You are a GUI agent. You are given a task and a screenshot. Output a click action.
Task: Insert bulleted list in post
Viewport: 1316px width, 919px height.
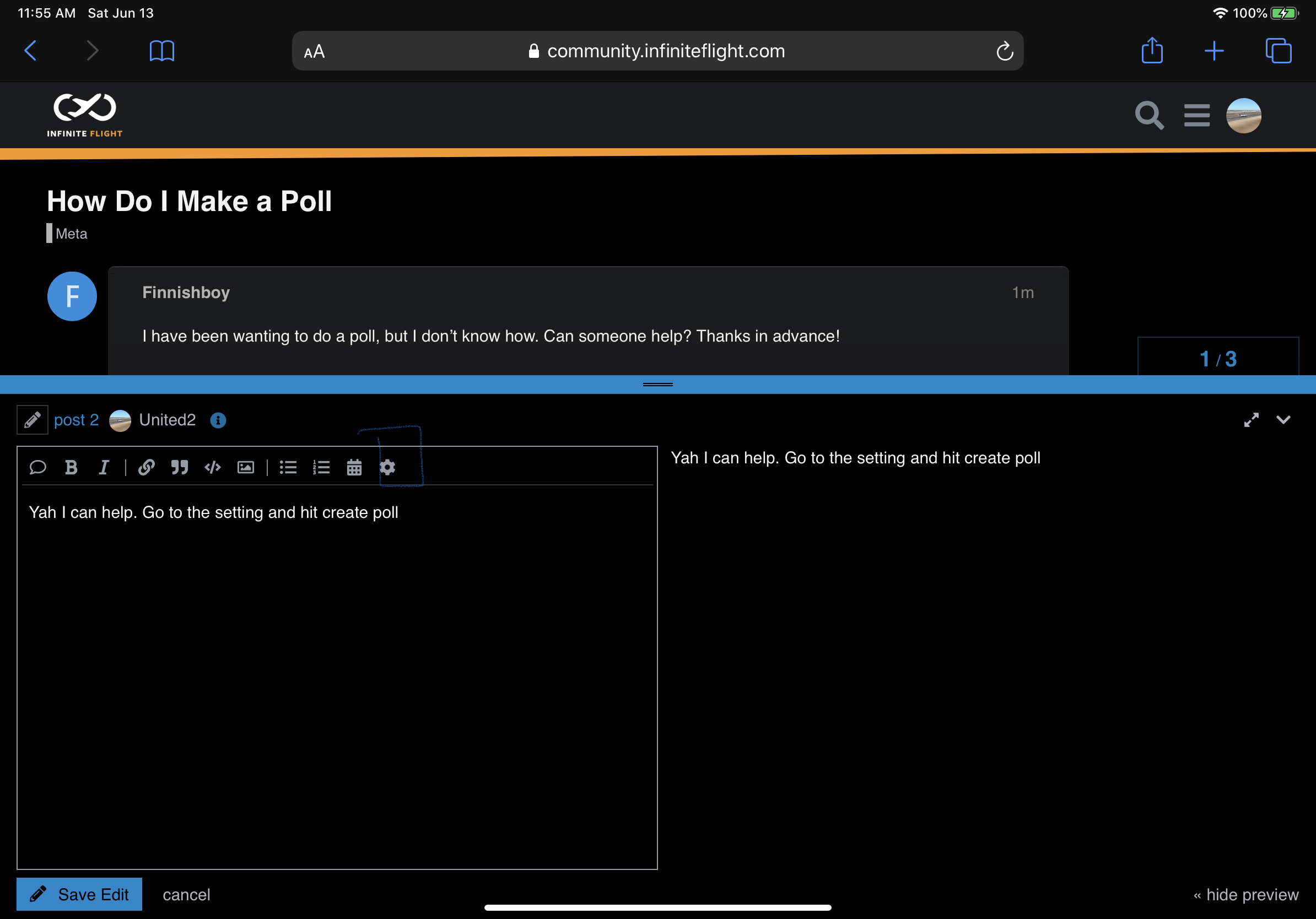tap(288, 468)
